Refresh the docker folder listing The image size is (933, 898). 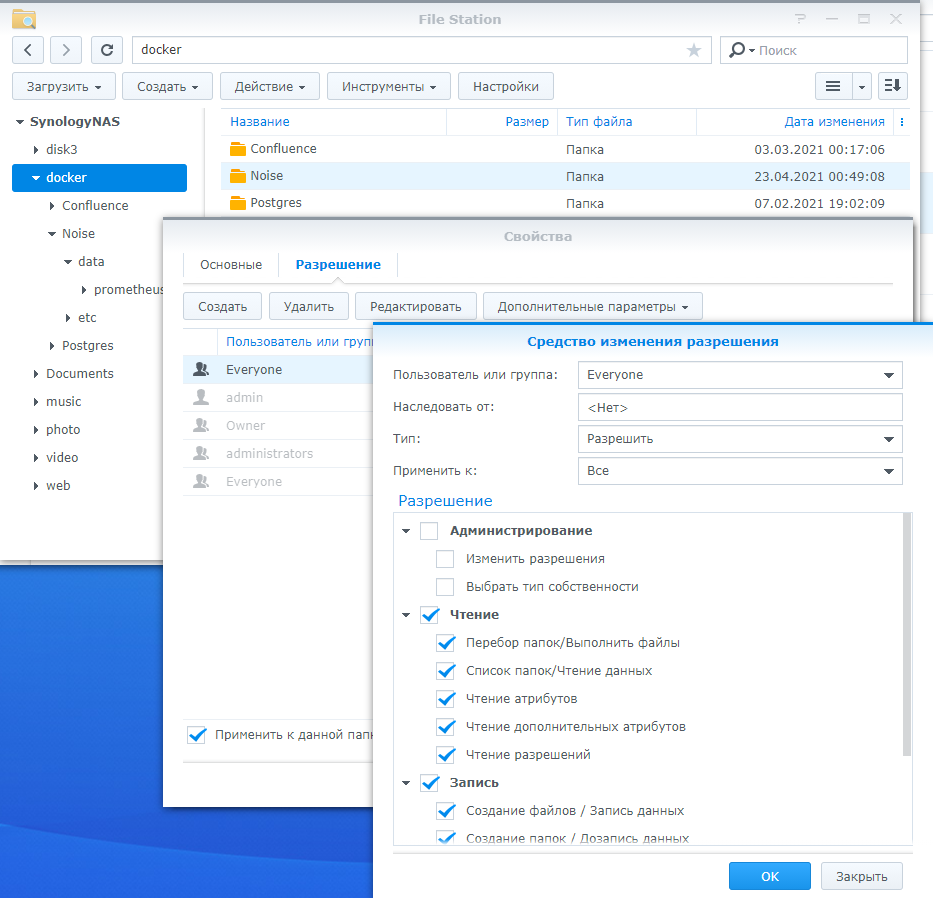[107, 50]
